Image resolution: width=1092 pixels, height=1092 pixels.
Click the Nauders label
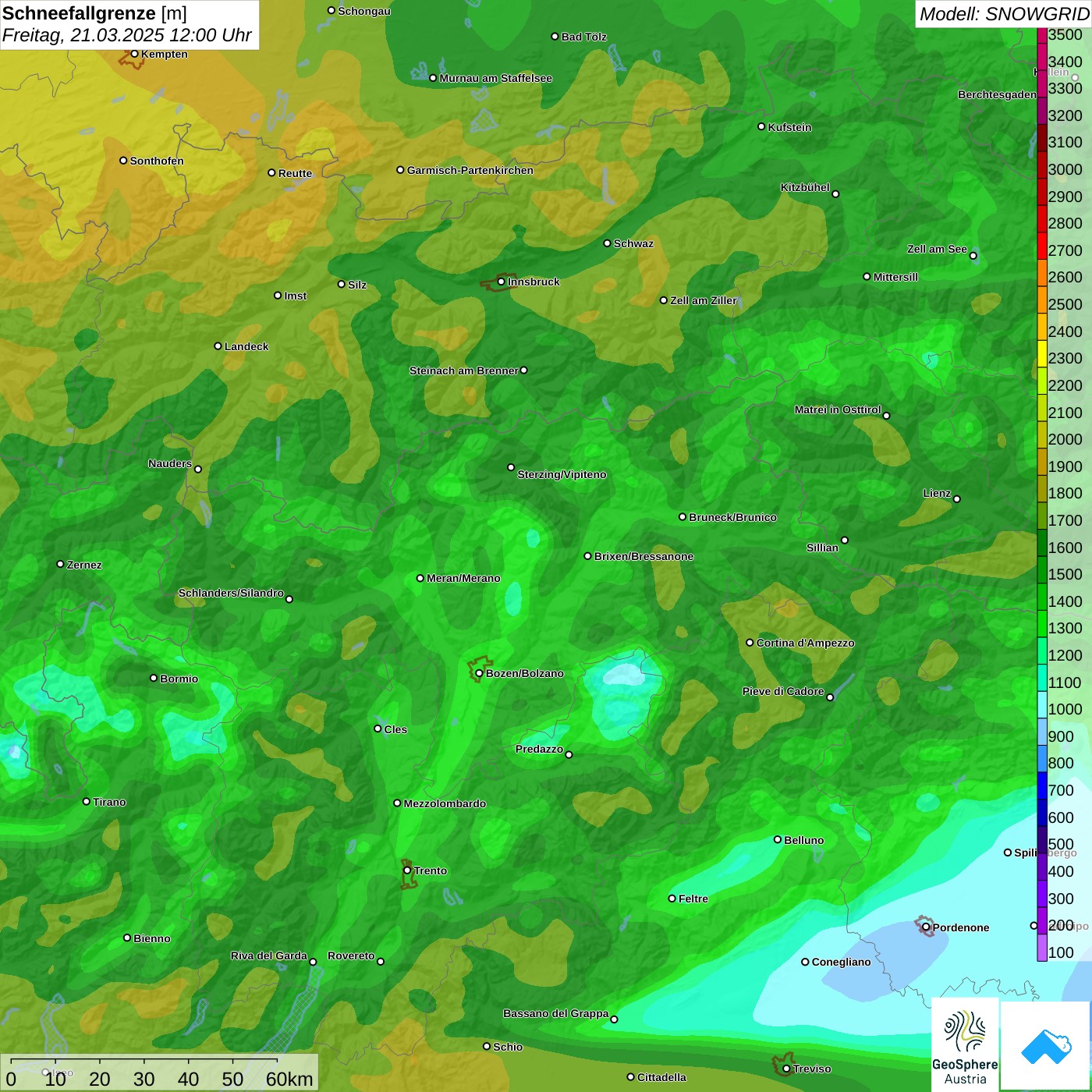click(170, 463)
